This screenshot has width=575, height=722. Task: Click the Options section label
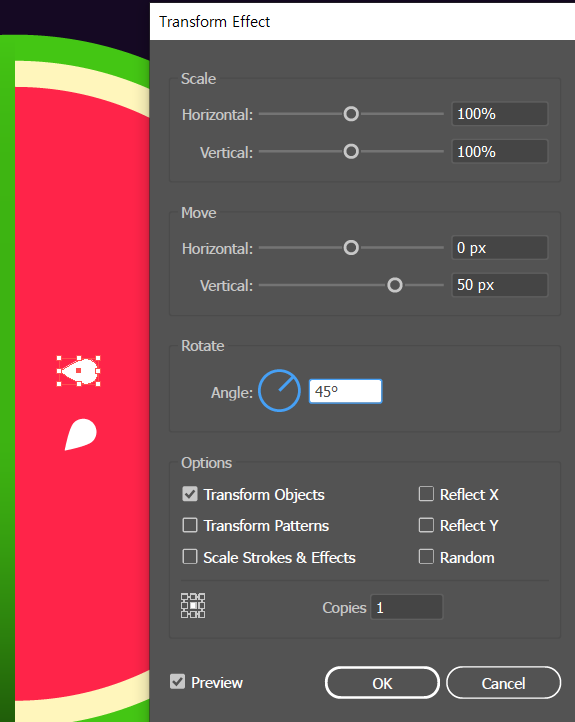[206, 463]
